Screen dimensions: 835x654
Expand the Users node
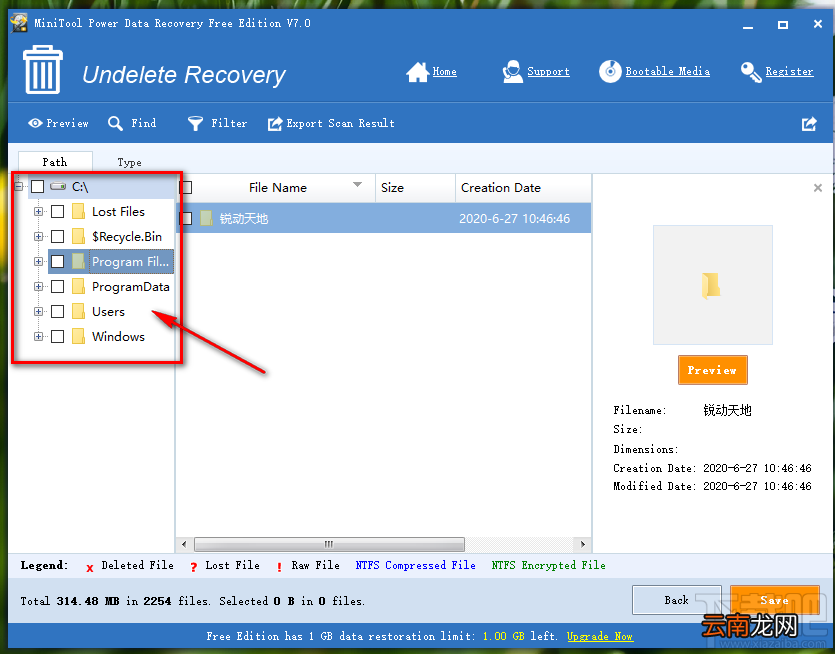pos(38,312)
